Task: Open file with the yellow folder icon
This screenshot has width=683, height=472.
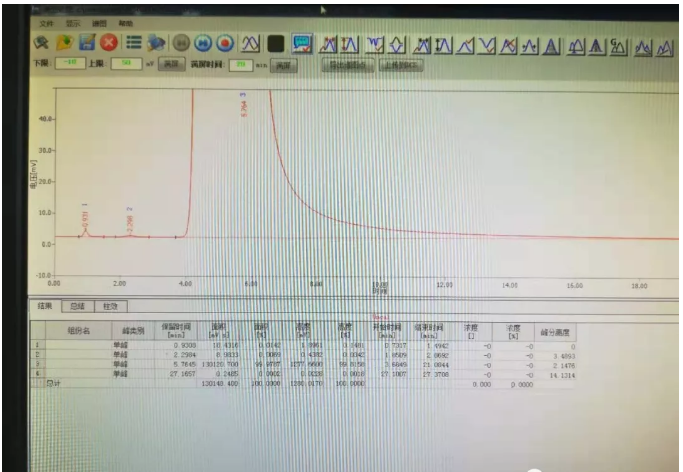Action: (x=64, y=44)
